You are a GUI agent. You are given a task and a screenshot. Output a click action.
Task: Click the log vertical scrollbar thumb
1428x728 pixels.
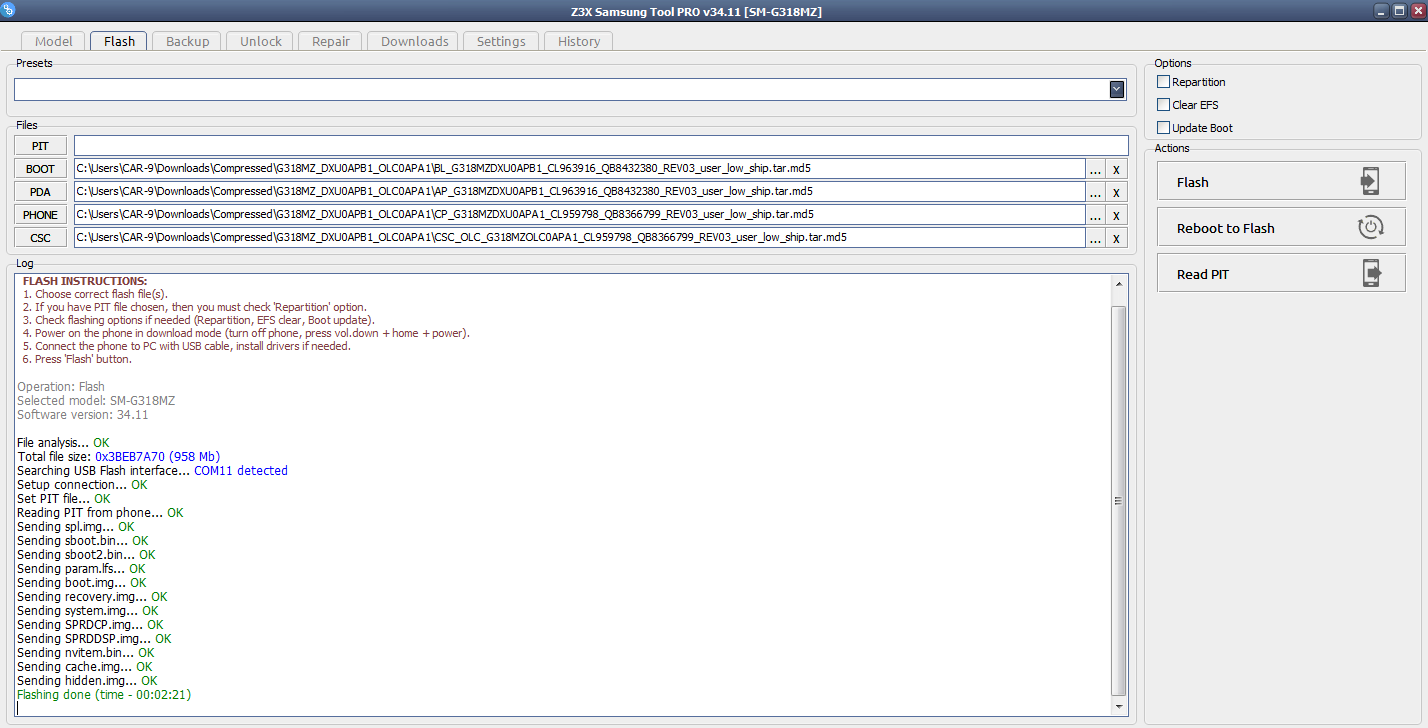1119,501
